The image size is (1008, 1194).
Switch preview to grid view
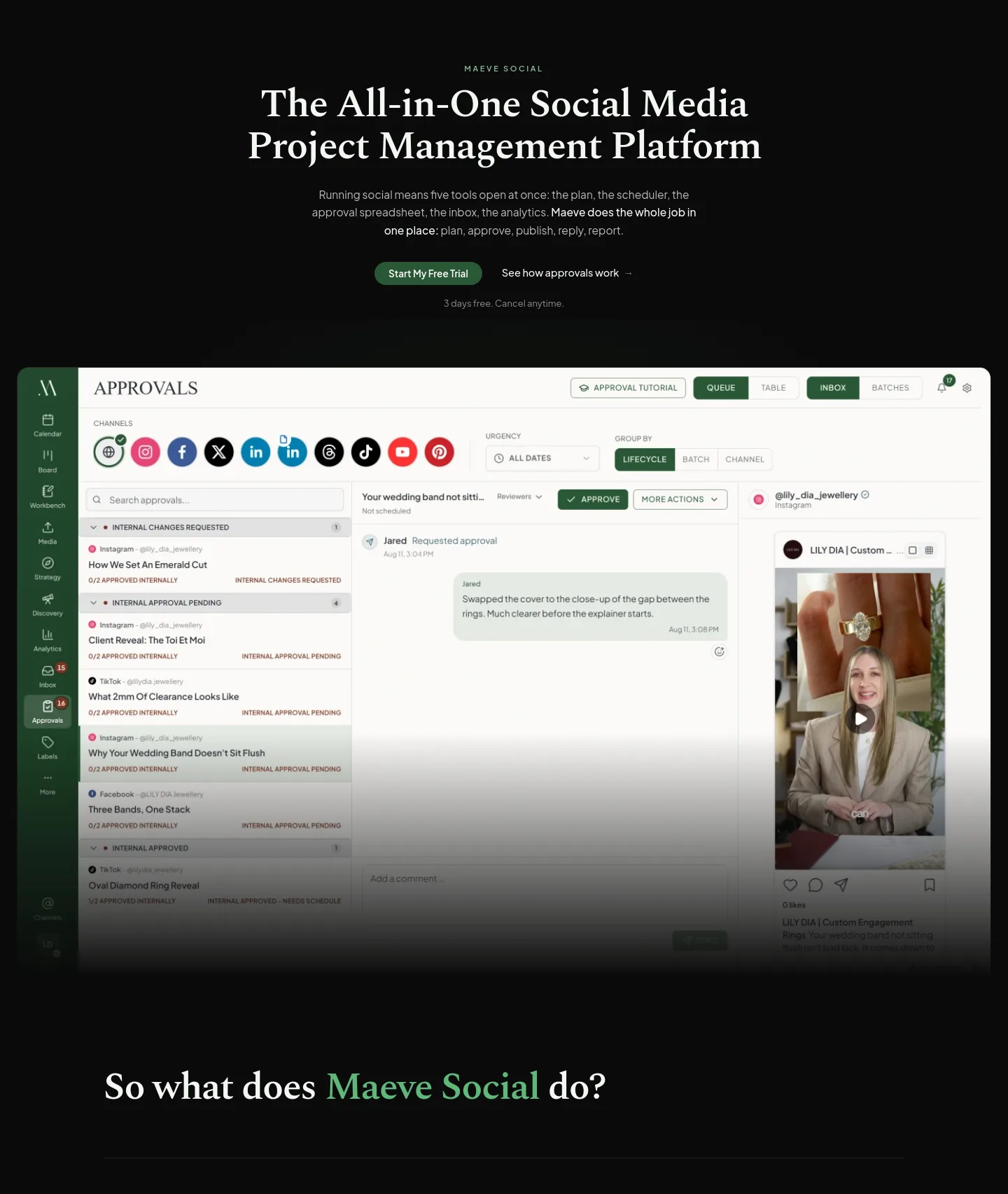click(x=929, y=550)
